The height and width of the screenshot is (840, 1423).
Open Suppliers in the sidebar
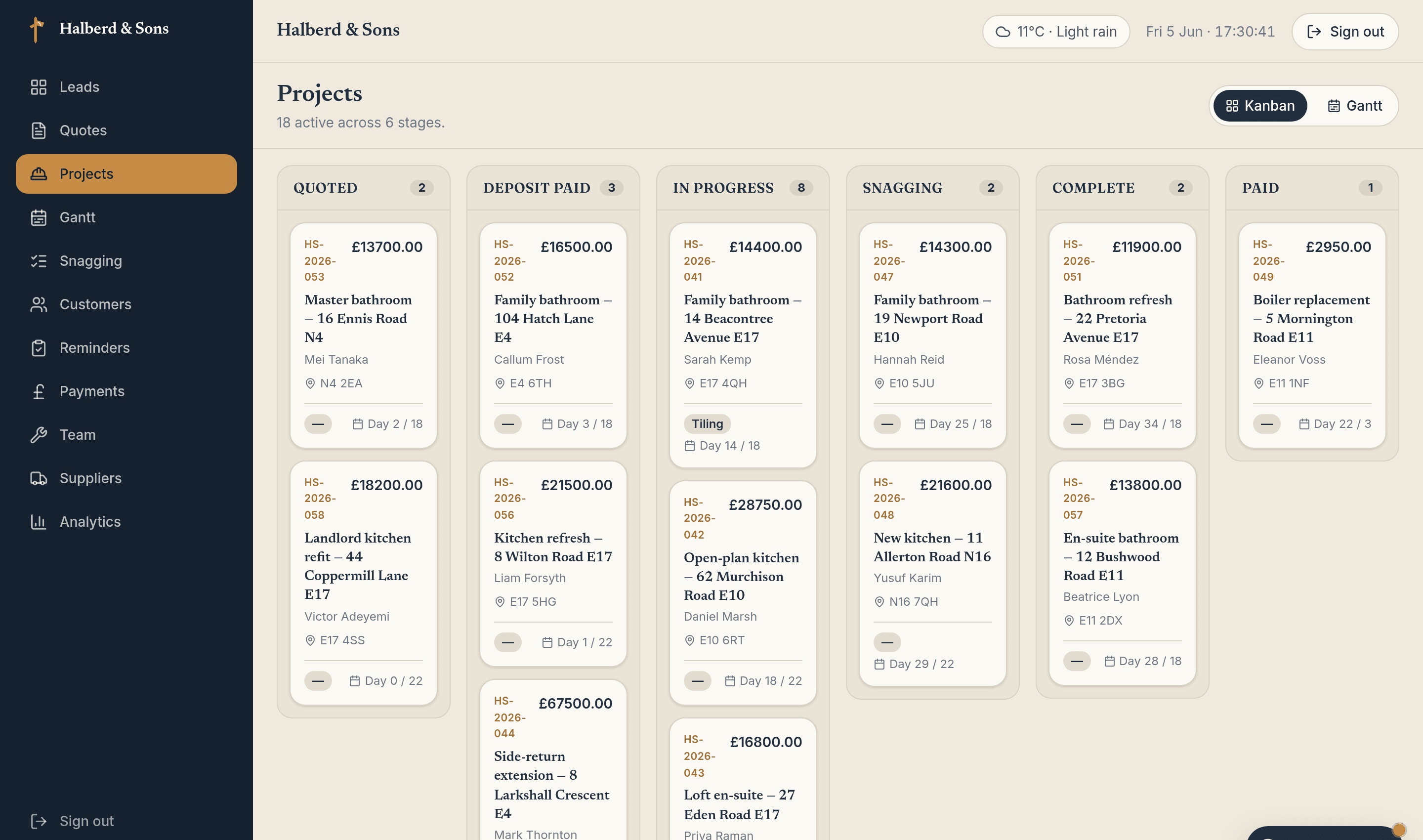[x=126, y=478]
